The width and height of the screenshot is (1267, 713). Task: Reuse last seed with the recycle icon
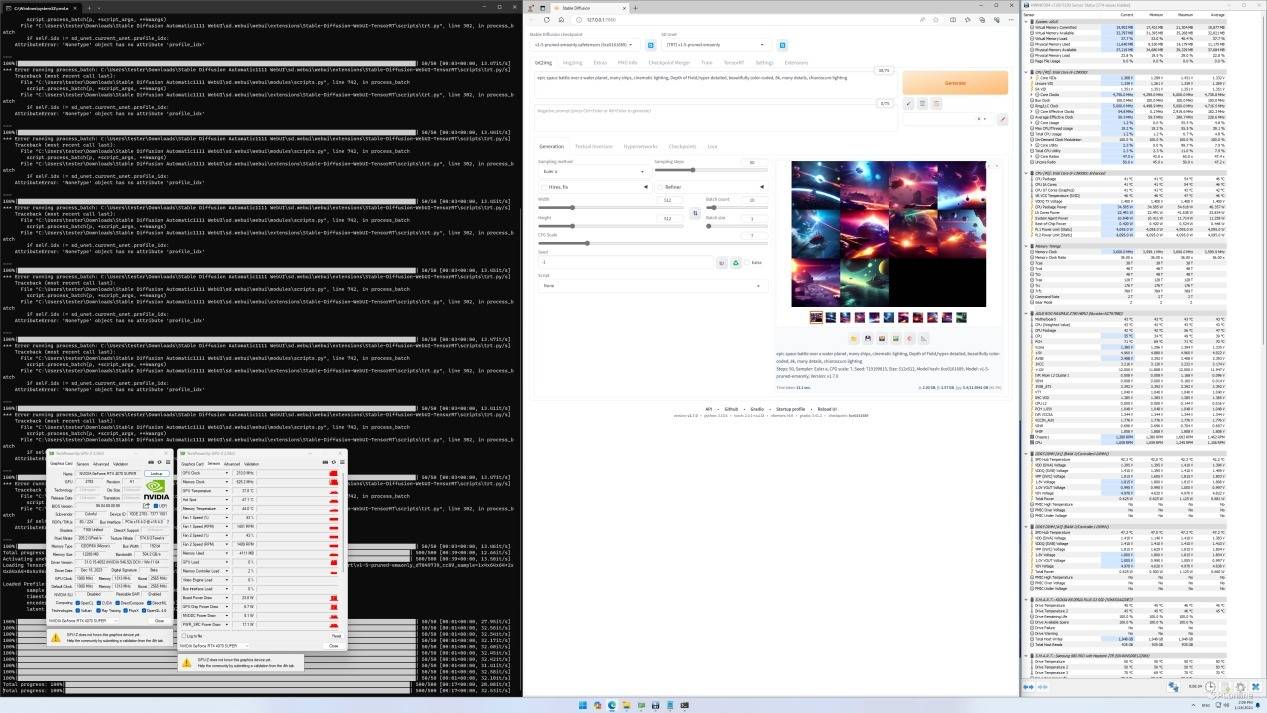[736, 263]
